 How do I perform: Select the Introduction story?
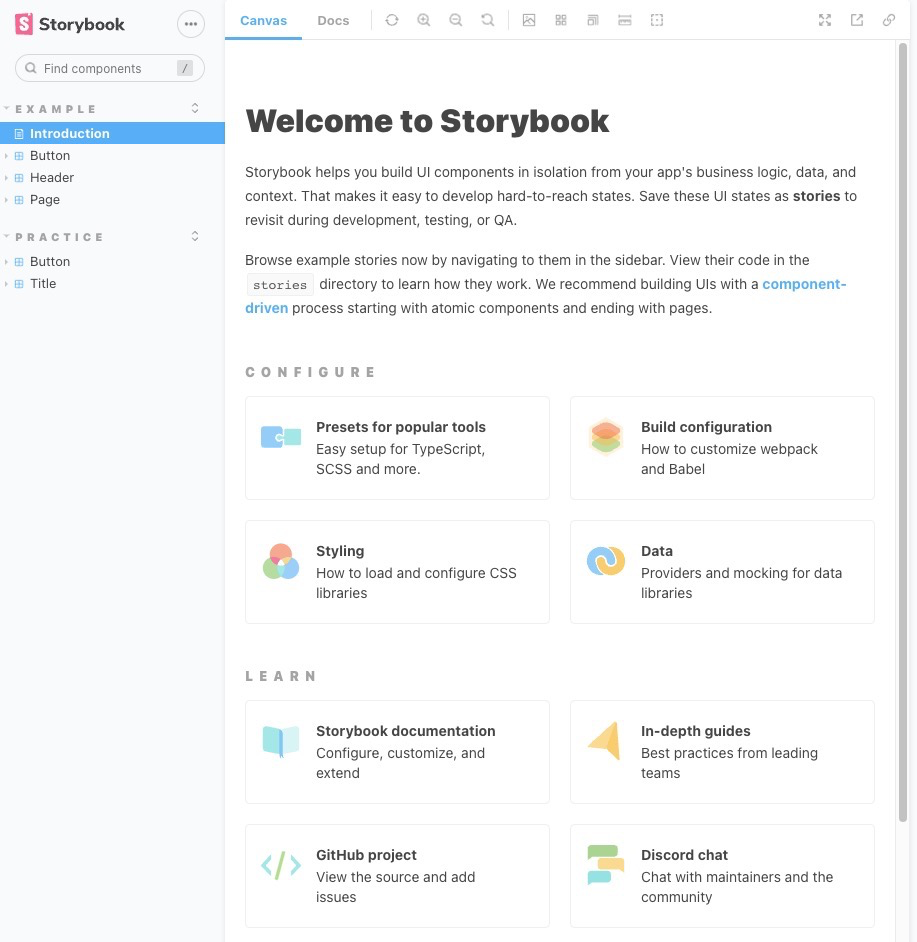coord(112,133)
